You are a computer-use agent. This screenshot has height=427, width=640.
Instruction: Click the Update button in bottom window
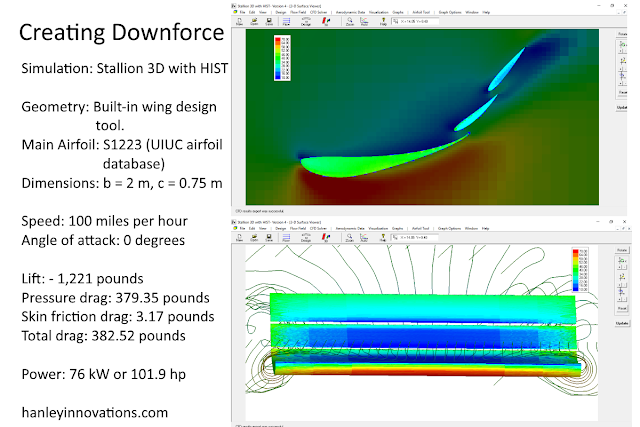tap(622, 323)
